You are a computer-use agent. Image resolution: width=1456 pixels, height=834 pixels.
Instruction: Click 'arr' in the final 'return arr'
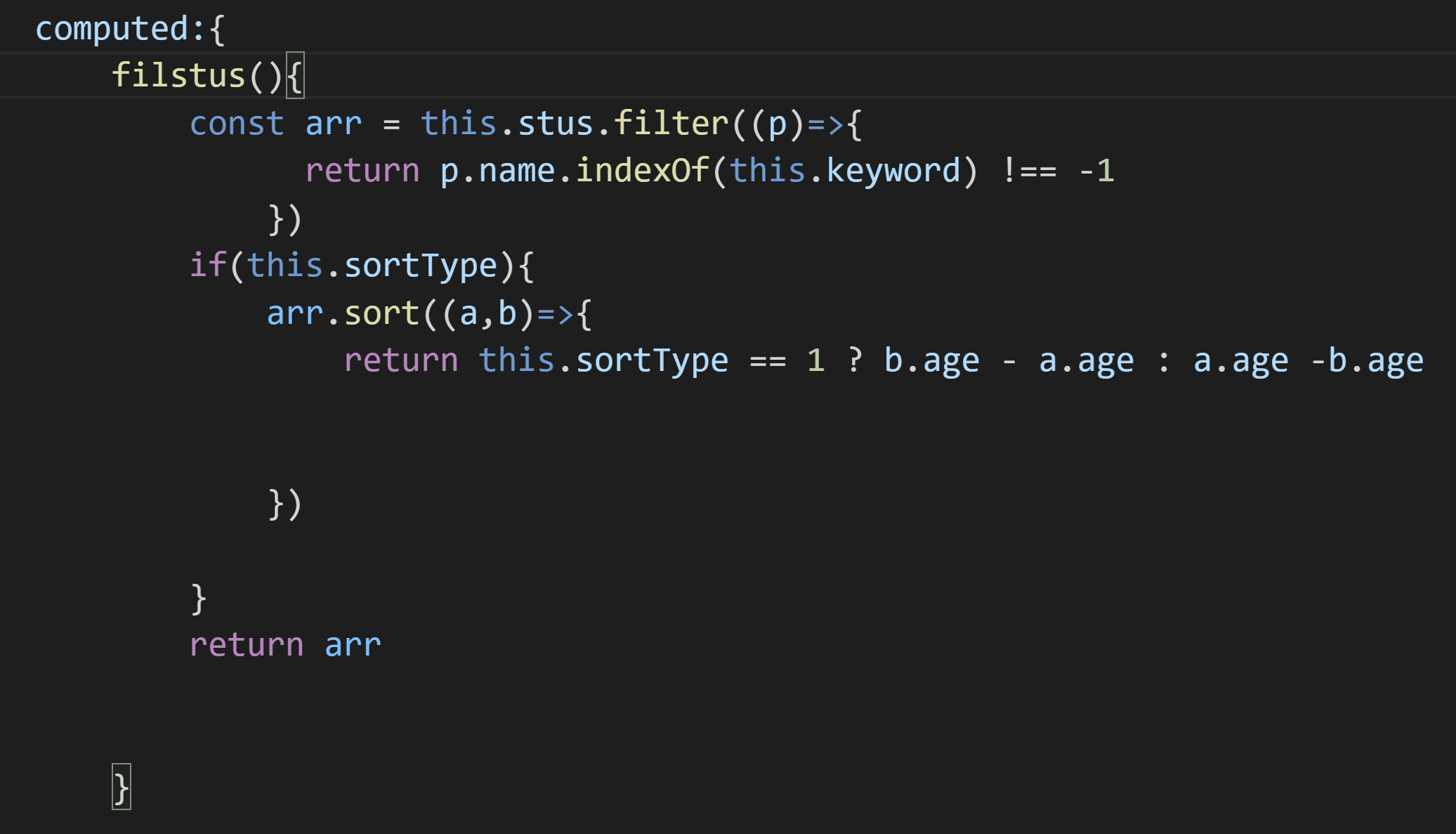pyautogui.click(x=353, y=645)
